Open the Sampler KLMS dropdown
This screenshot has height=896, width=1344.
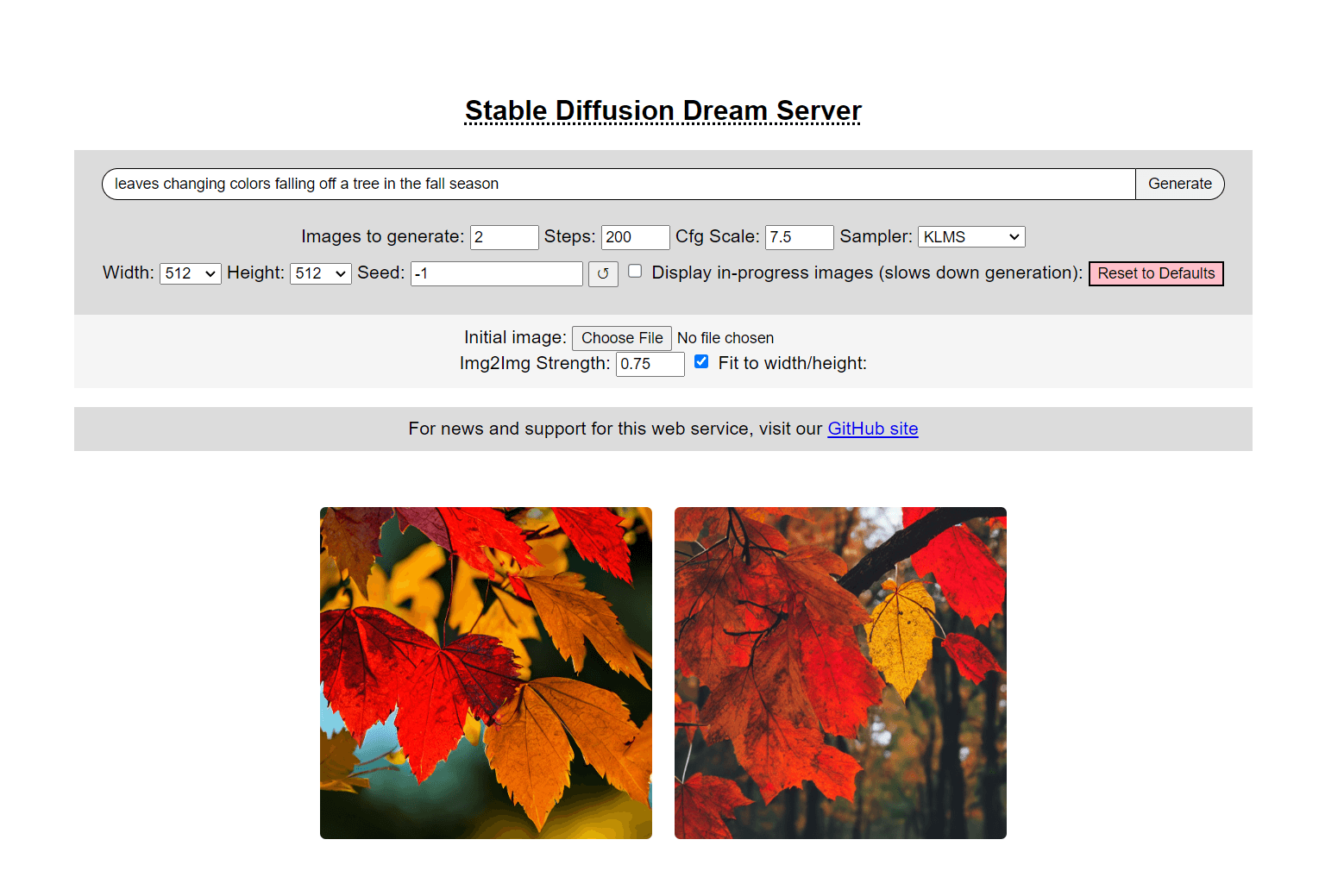tap(971, 236)
